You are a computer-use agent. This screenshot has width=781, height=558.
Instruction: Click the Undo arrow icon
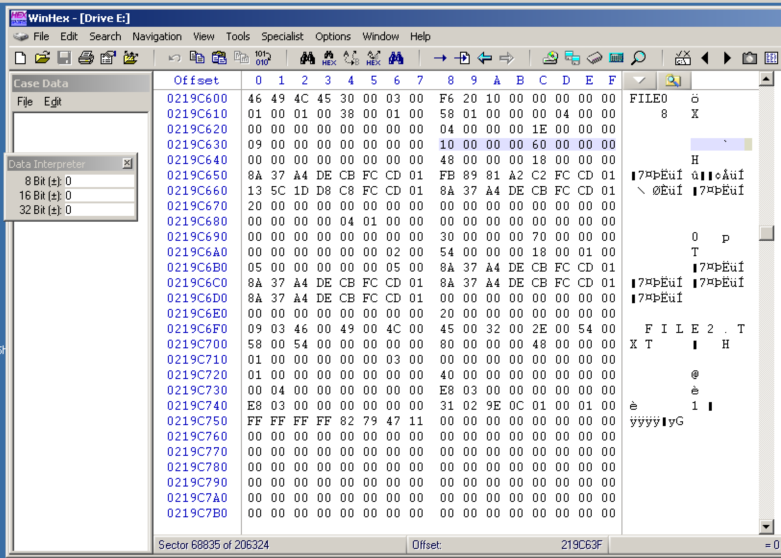[174, 58]
